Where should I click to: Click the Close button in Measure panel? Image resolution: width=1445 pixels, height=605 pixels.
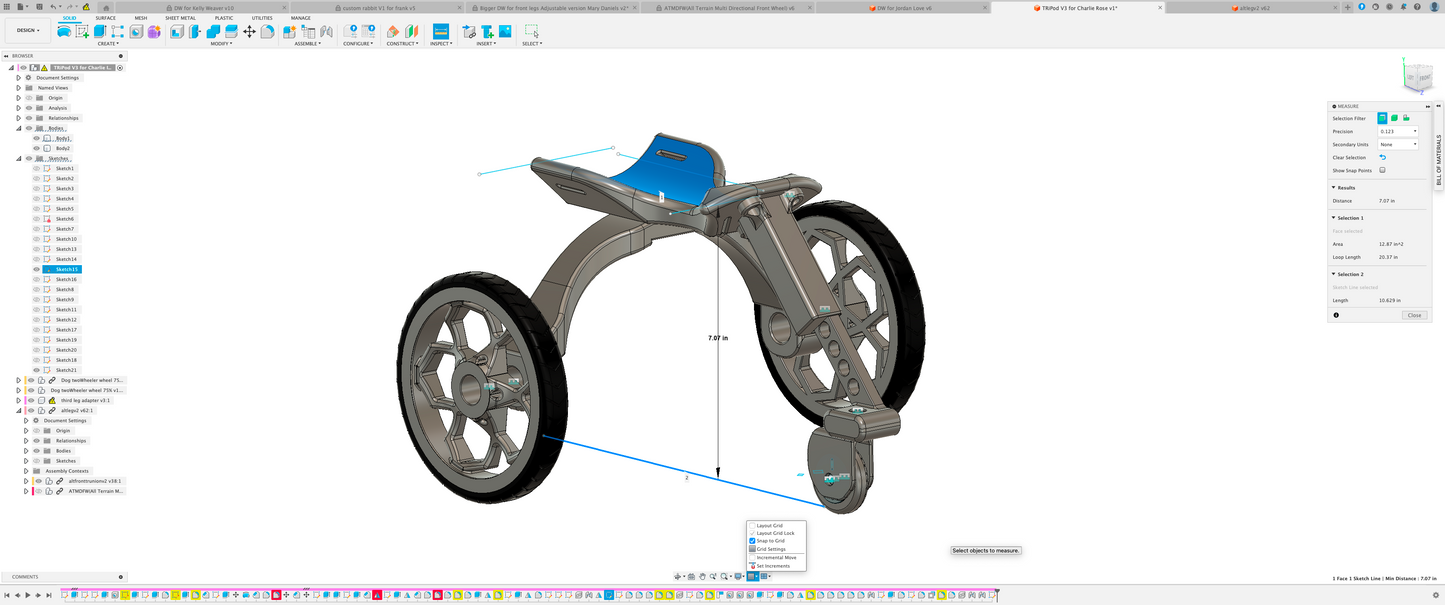point(1413,315)
